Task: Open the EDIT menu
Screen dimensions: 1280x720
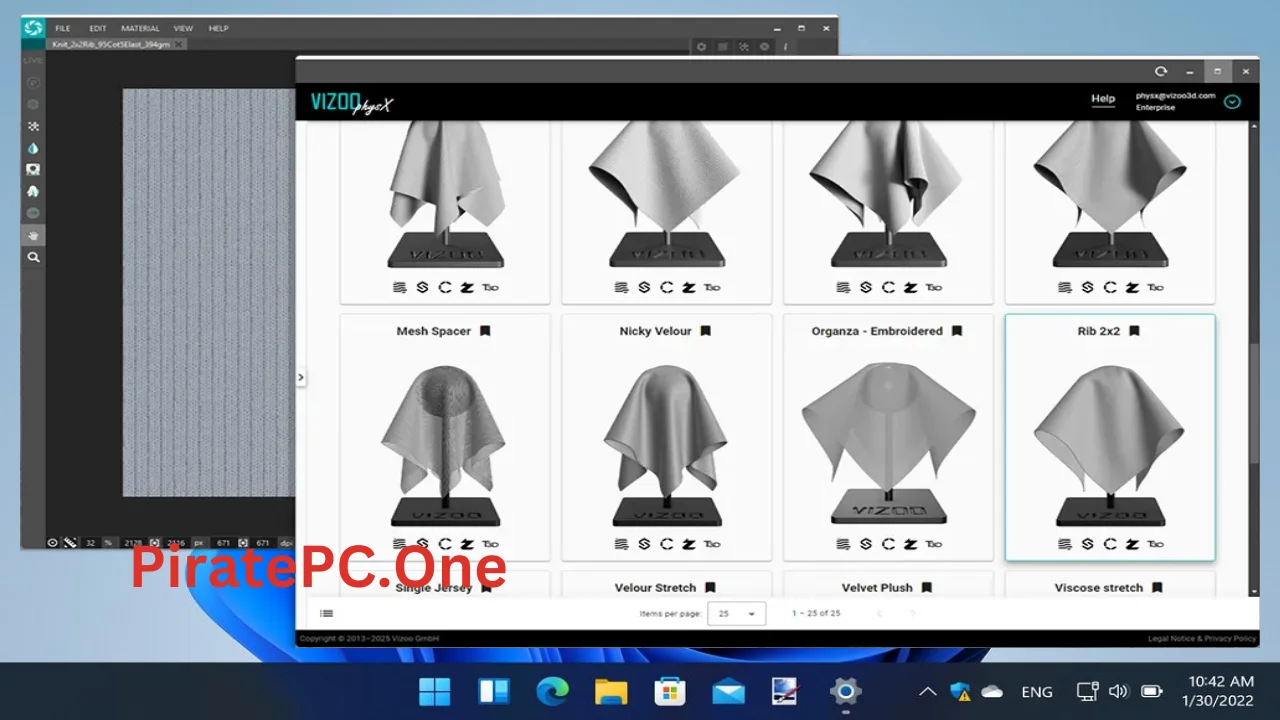Action: 98,28
